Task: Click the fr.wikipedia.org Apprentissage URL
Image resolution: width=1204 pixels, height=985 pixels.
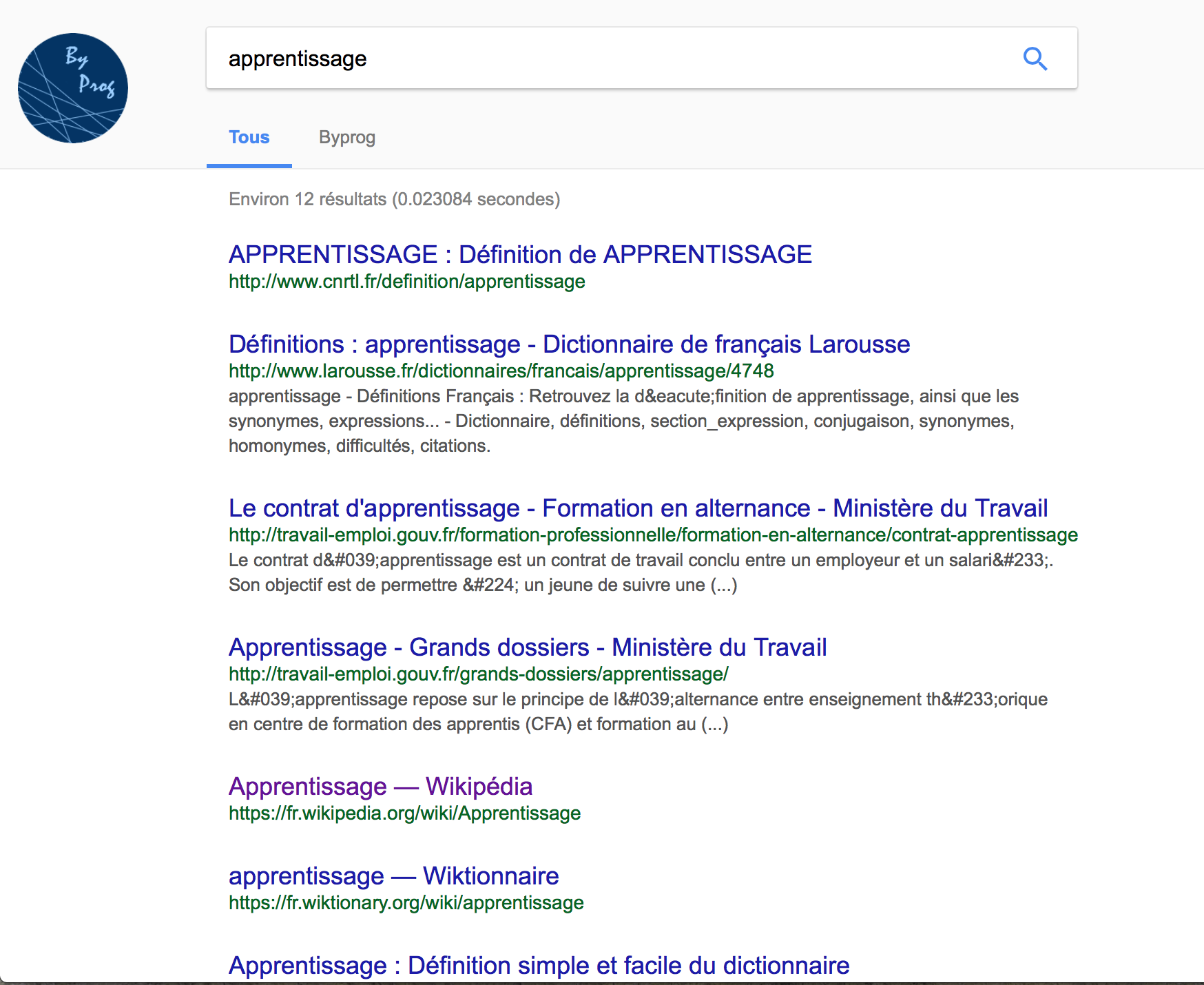Action: pyautogui.click(x=405, y=813)
